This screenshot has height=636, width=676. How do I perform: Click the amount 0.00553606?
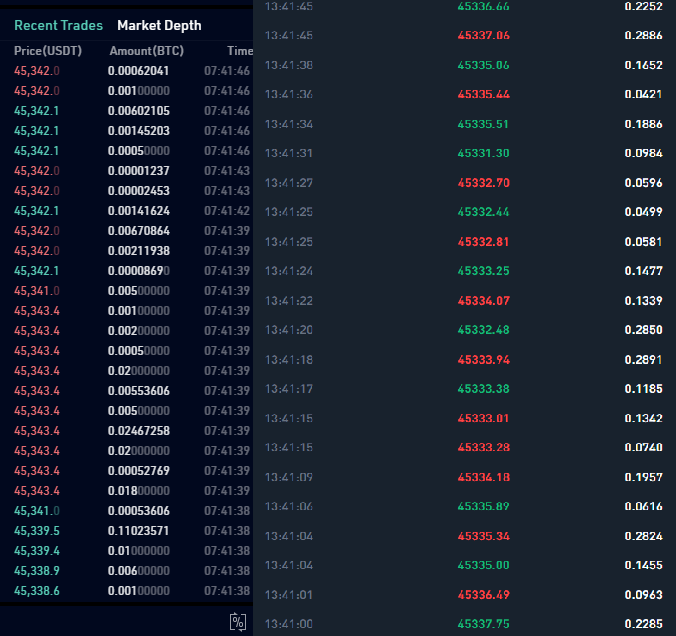tap(138, 391)
